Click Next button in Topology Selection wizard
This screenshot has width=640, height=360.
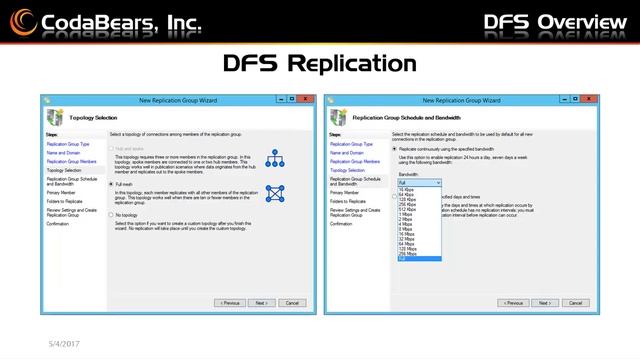coord(262,303)
